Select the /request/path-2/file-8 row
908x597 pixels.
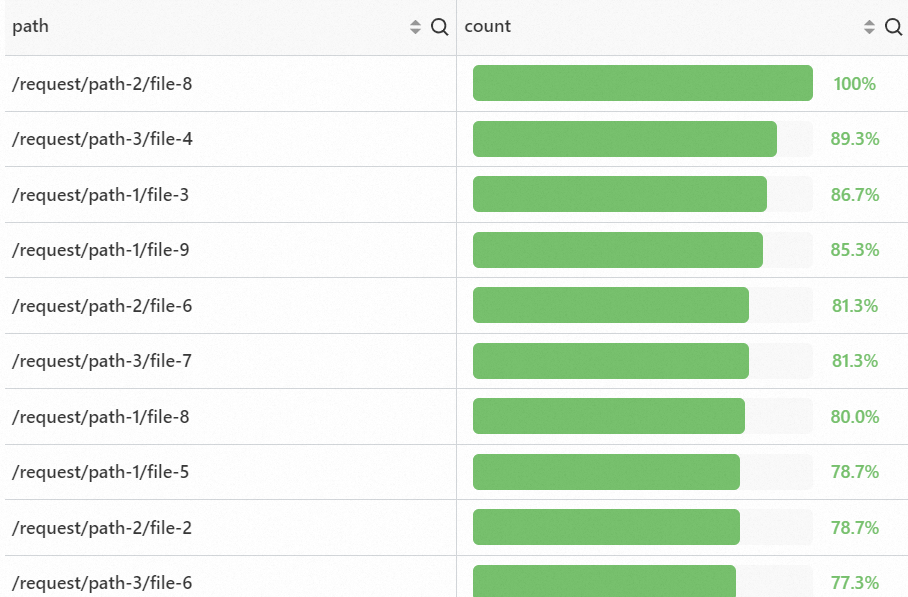(x=102, y=84)
